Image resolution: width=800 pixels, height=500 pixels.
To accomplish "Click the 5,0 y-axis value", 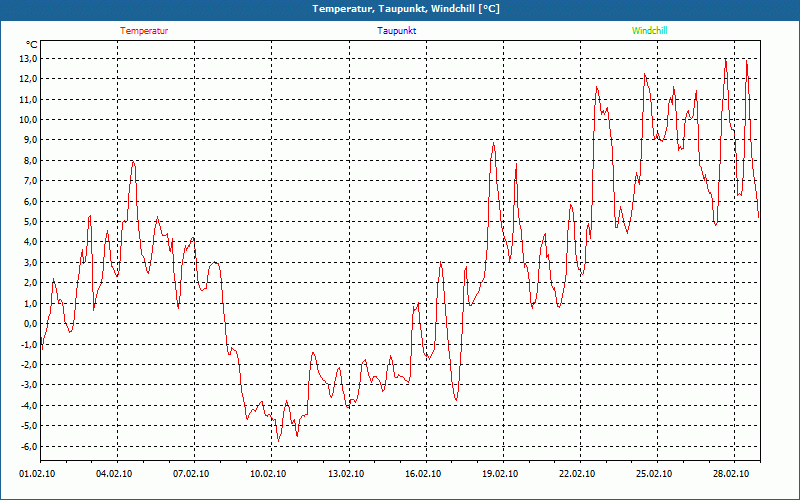I will point(30,222).
